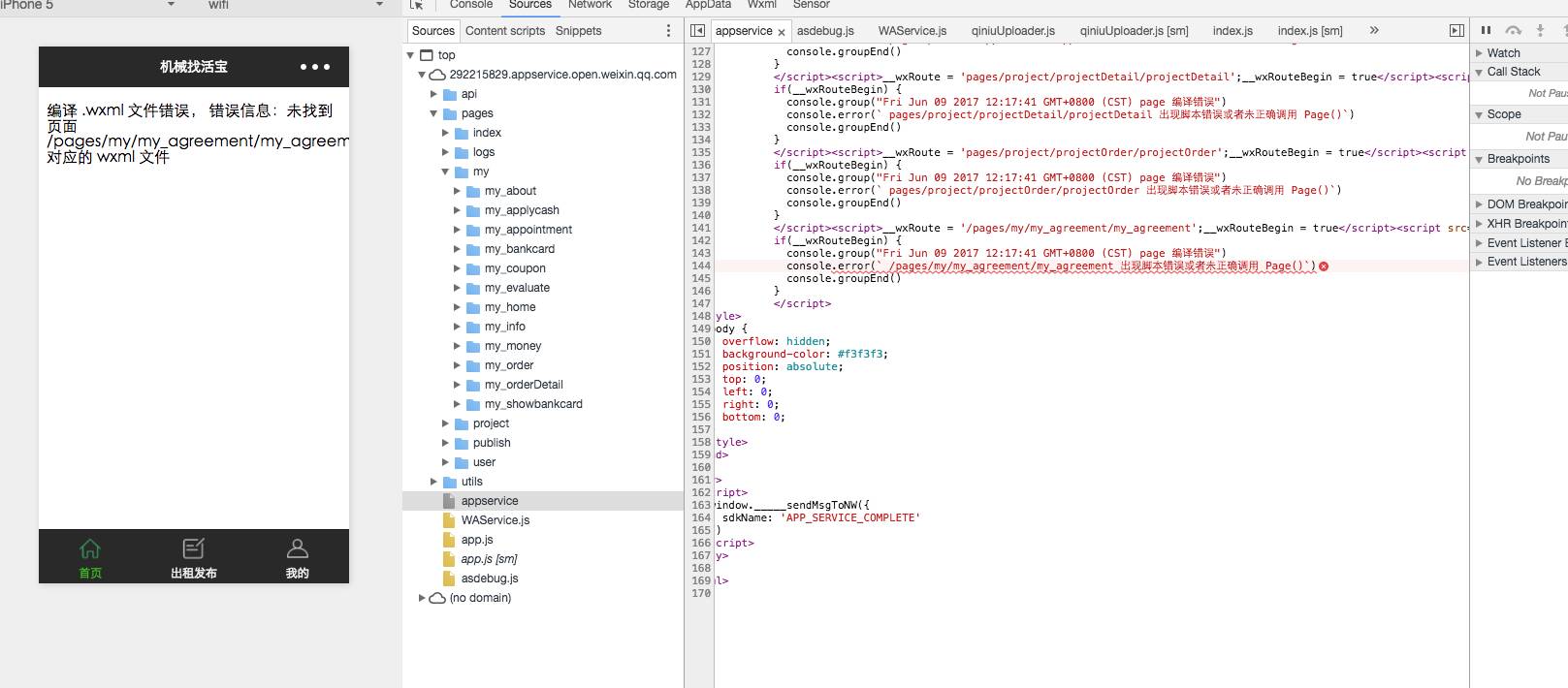This screenshot has height=688, width=1568.
Task: Collapse the pages folder
Action: coord(433,113)
